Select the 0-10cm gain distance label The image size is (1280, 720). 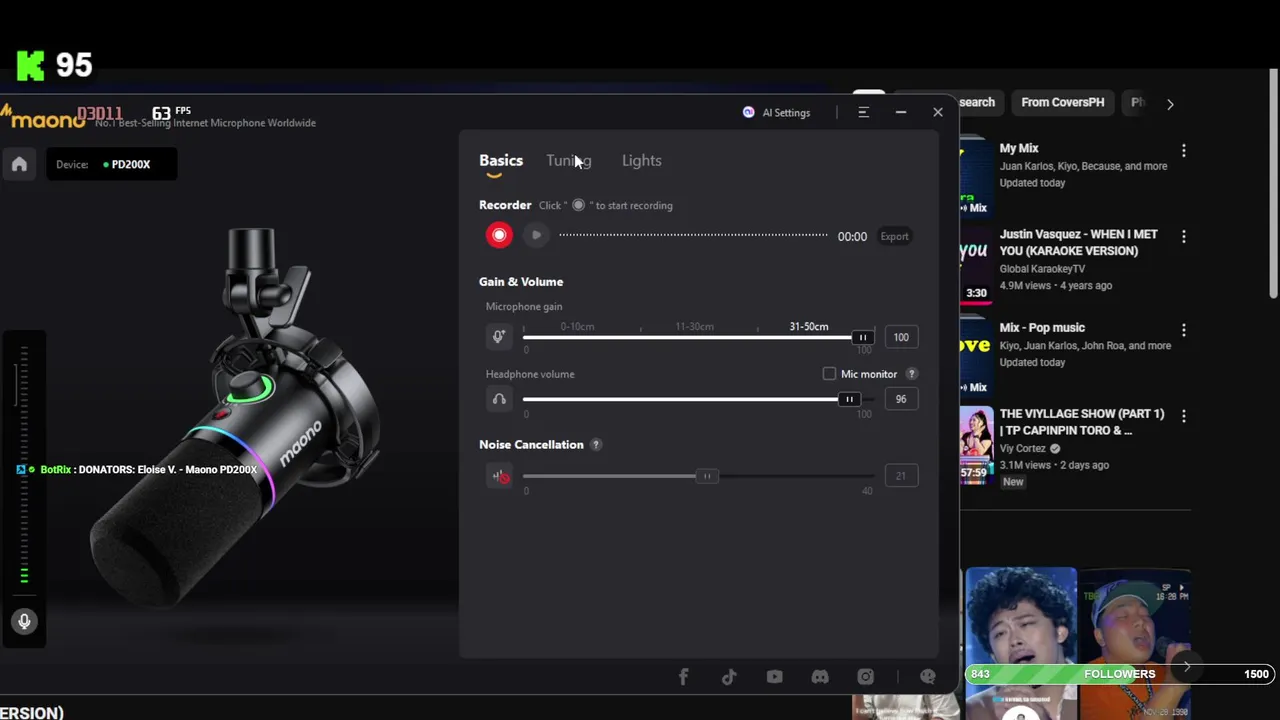pyautogui.click(x=577, y=327)
